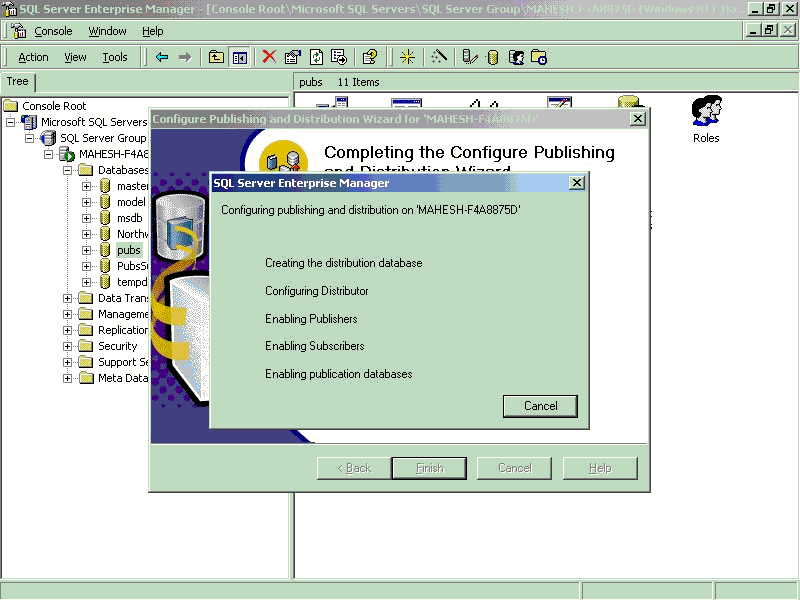Open the Console menu

(53, 31)
